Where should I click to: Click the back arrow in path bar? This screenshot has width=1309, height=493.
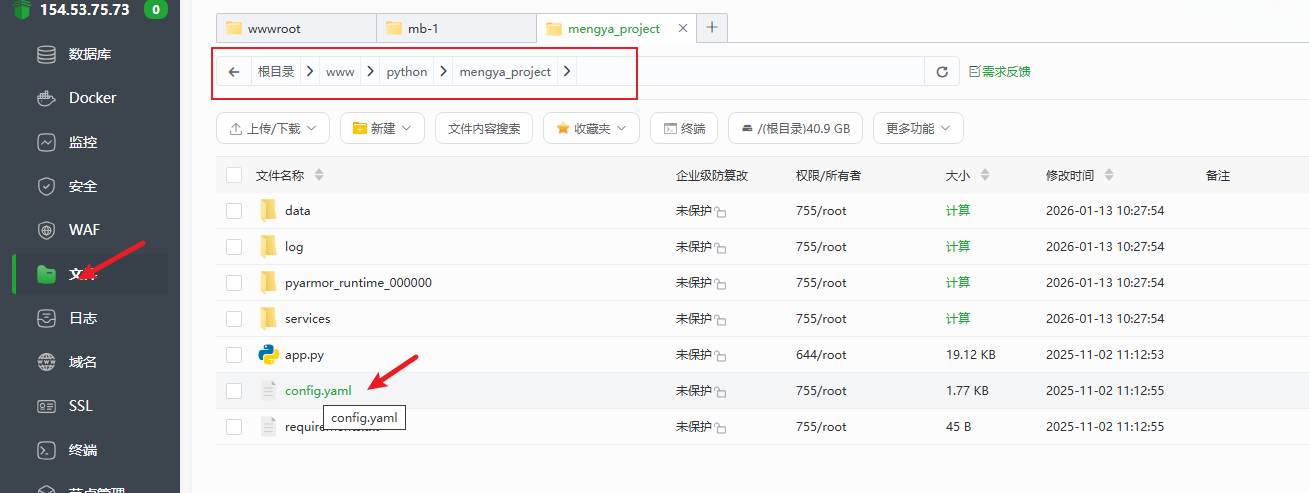(x=234, y=72)
